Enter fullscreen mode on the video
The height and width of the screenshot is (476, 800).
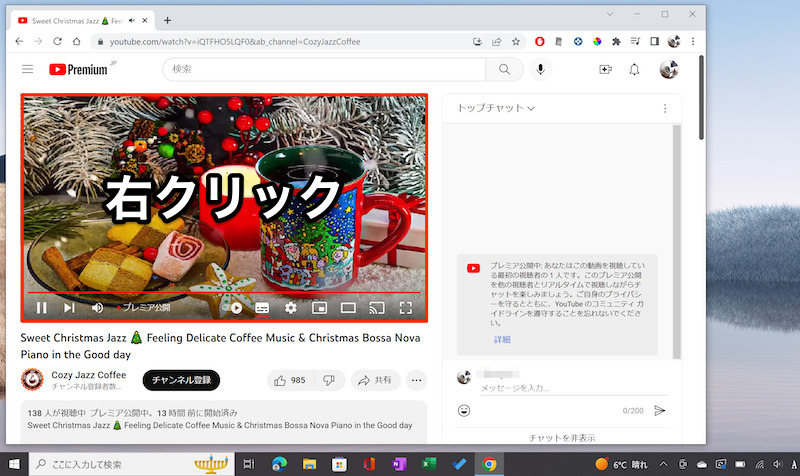click(x=406, y=308)
